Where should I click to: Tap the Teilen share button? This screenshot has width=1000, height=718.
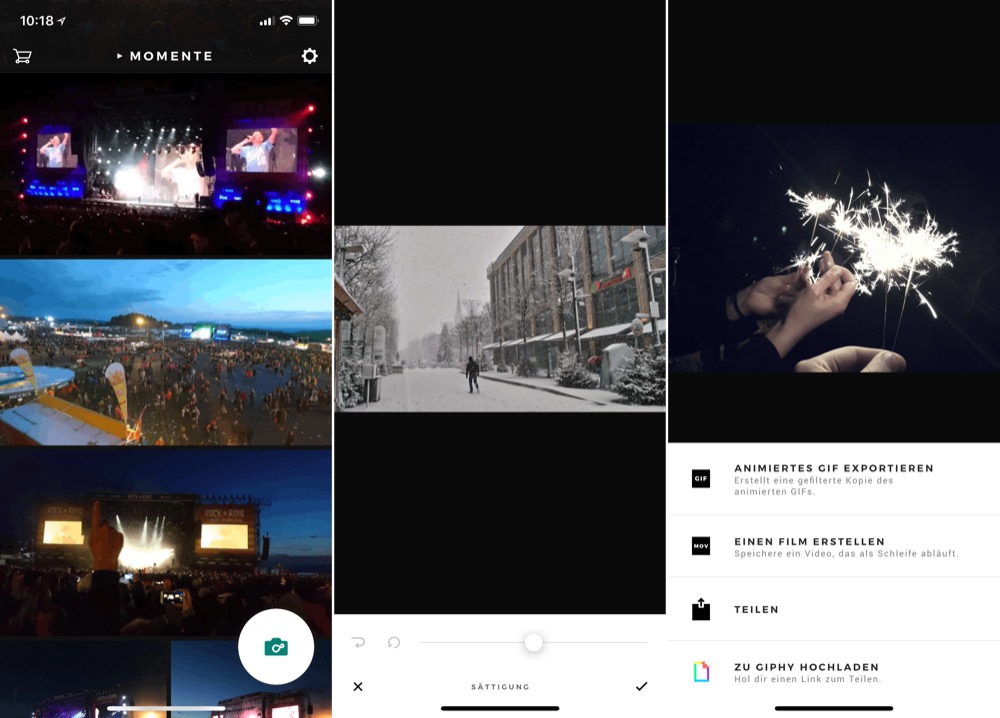(834, 609)
